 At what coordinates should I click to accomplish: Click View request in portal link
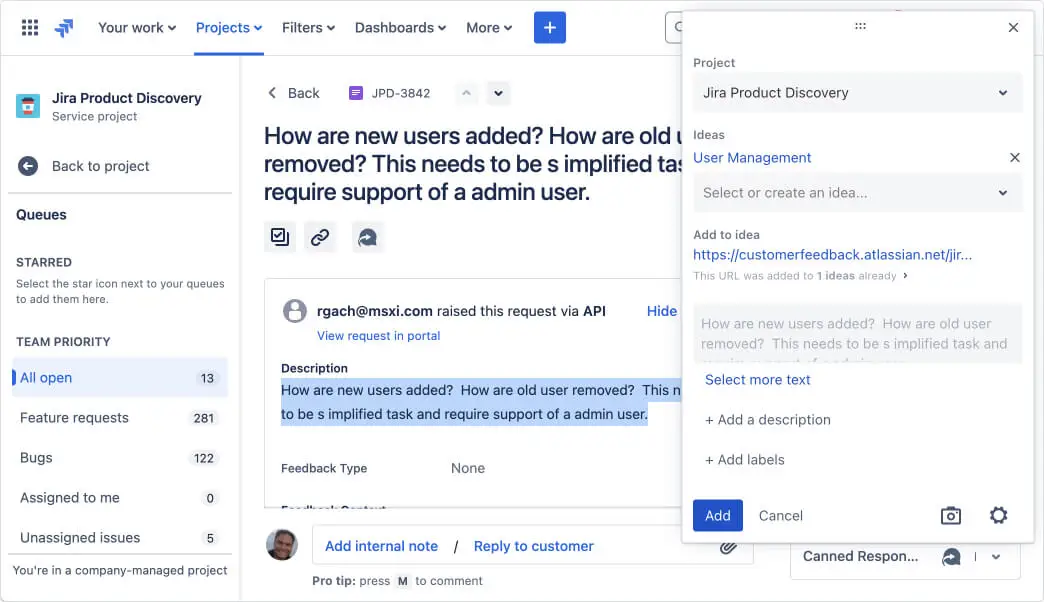coord(378,336)
